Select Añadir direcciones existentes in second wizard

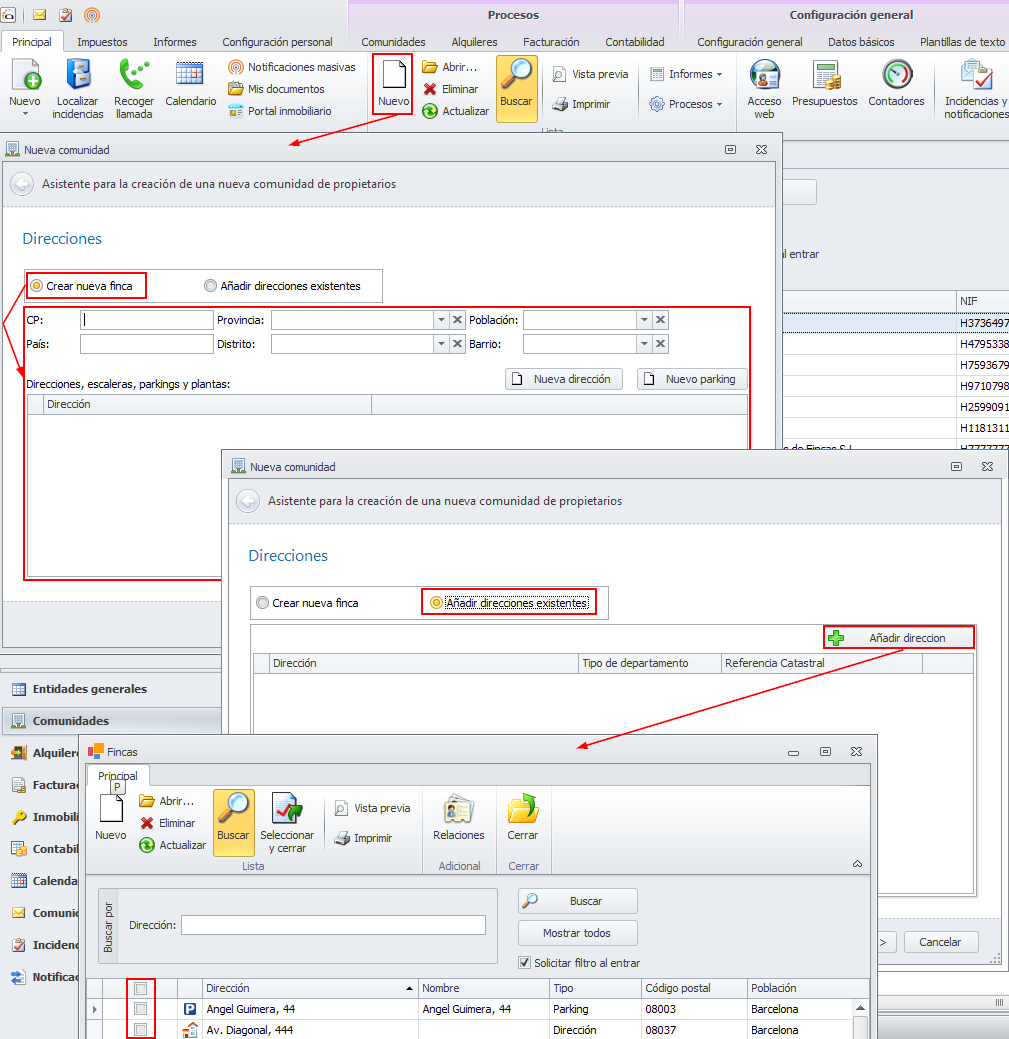tap(509, 603)
